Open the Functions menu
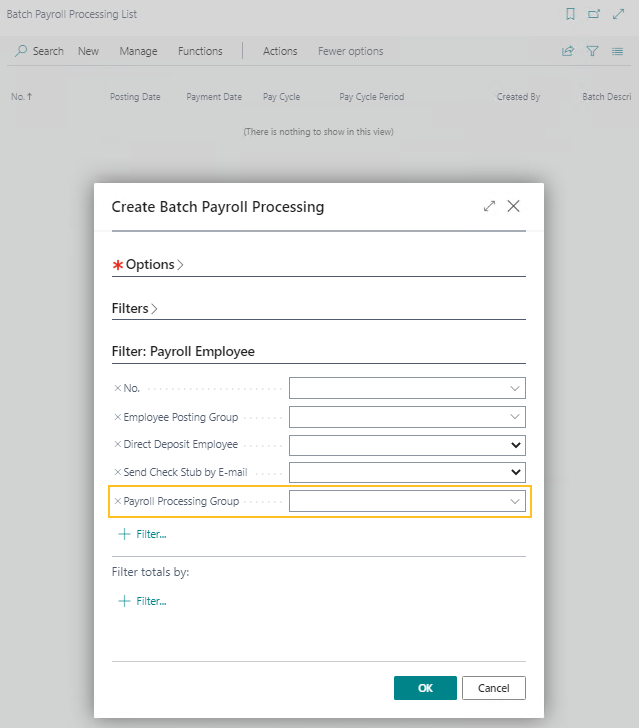Screen dimensions: 639x728 [x=200, y=51]
